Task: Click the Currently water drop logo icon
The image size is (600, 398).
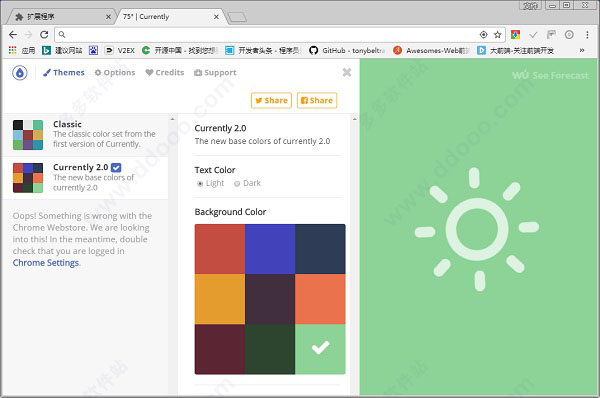Action: coord(20,72)
